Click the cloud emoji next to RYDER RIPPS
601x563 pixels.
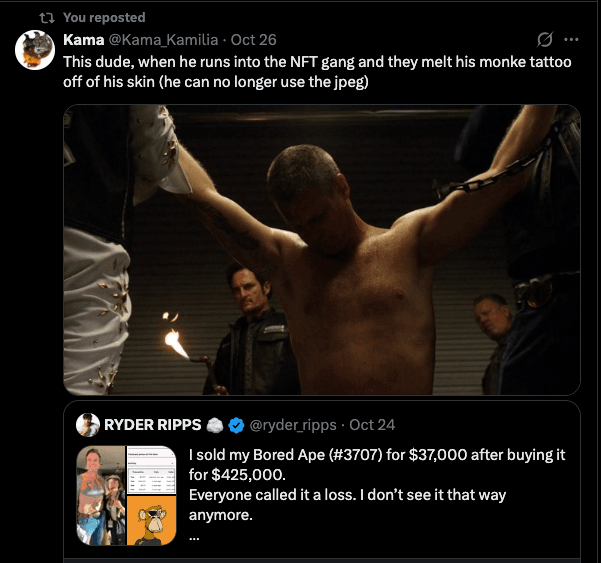(x=215, y=425)
